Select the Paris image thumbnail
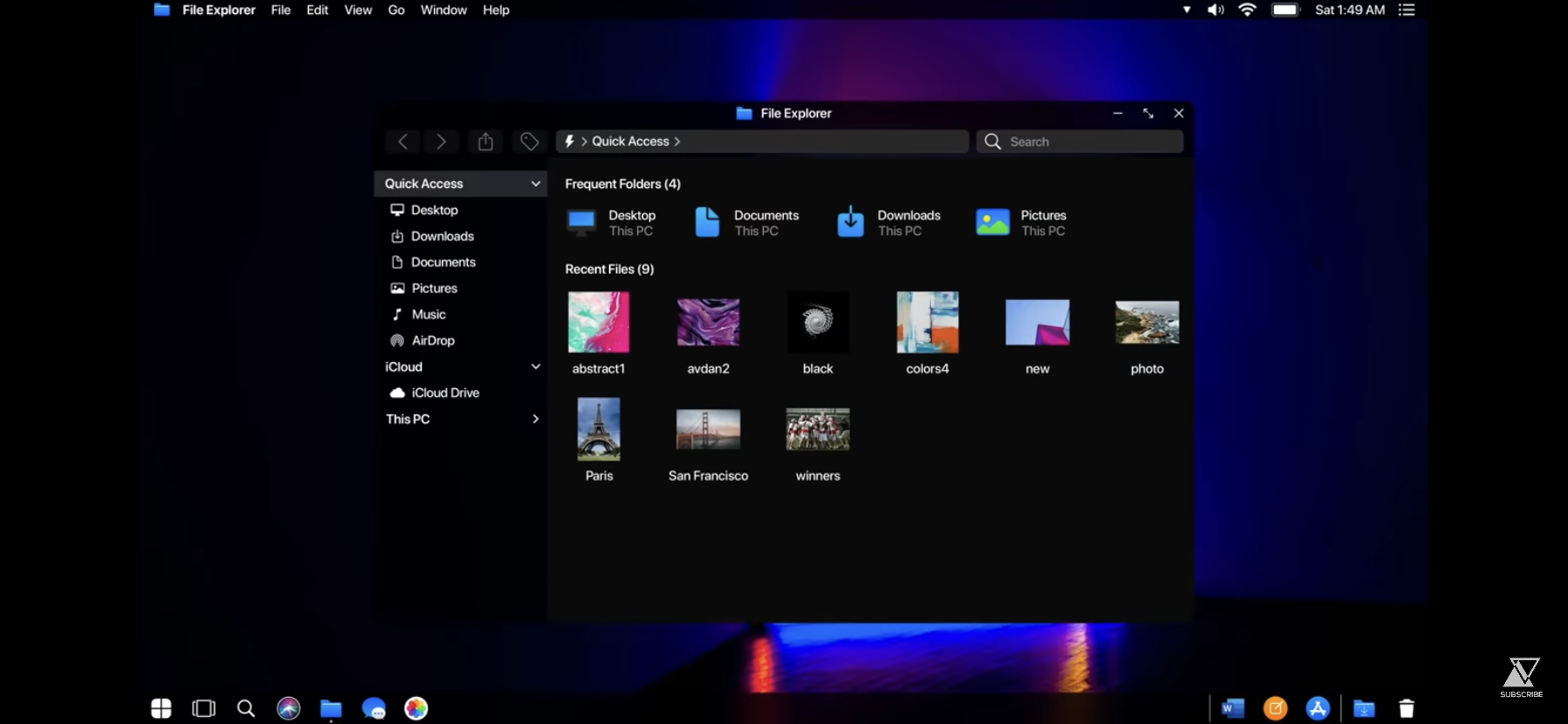This screenshot has height=724, width=1568. point(598,429)
